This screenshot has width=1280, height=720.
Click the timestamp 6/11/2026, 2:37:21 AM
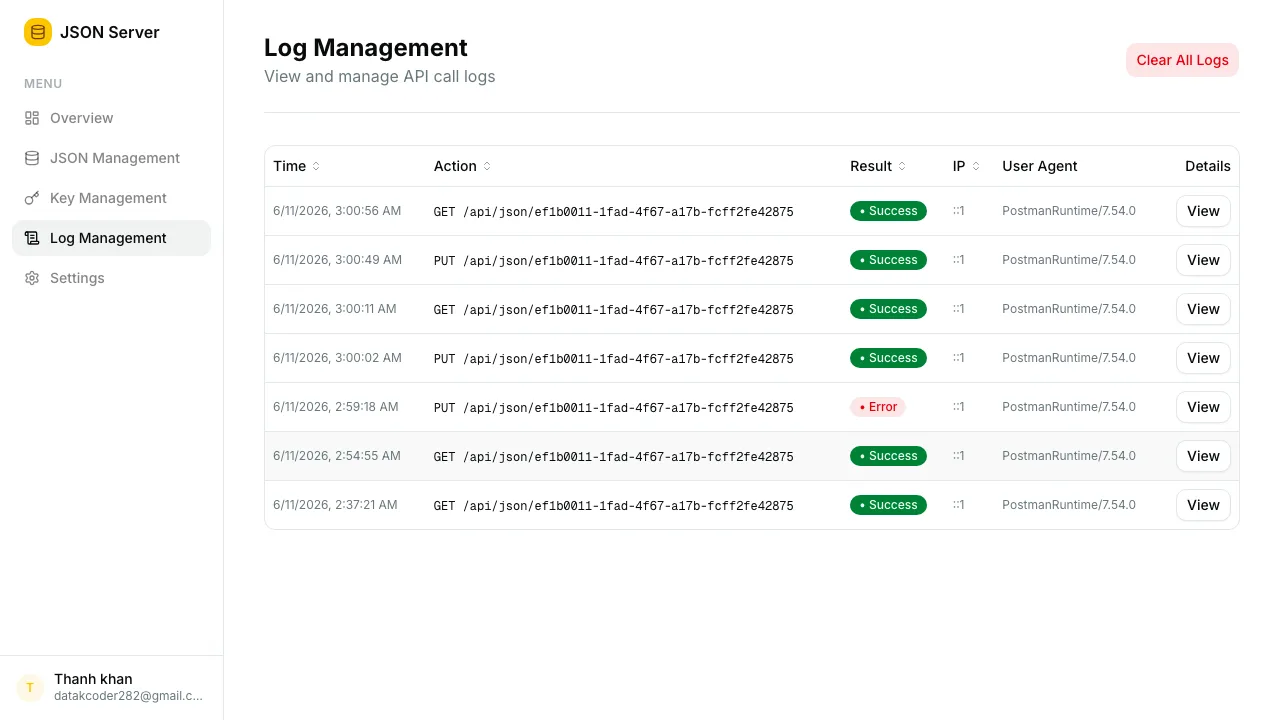335,505
